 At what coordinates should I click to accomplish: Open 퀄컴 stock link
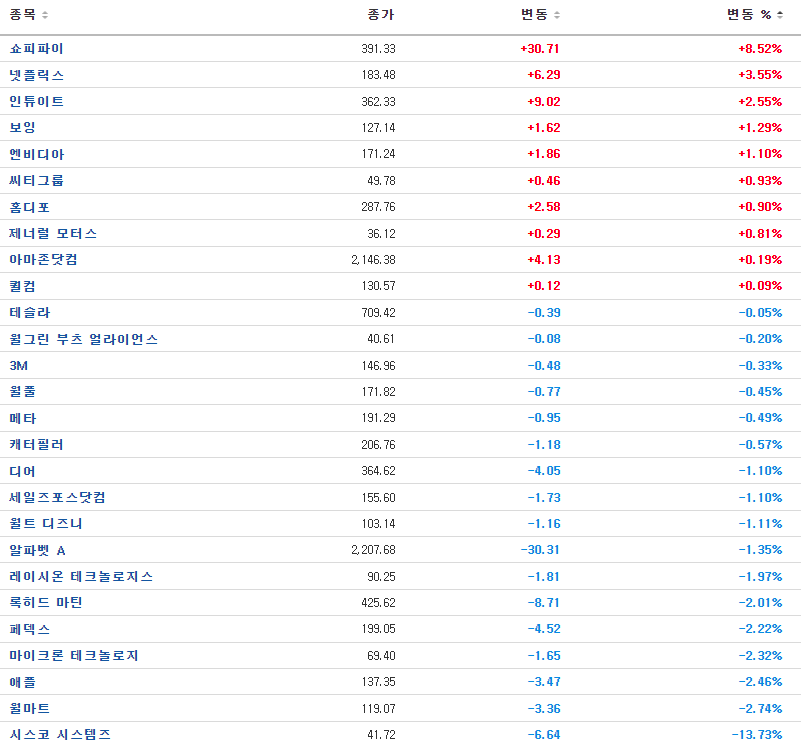22,286
